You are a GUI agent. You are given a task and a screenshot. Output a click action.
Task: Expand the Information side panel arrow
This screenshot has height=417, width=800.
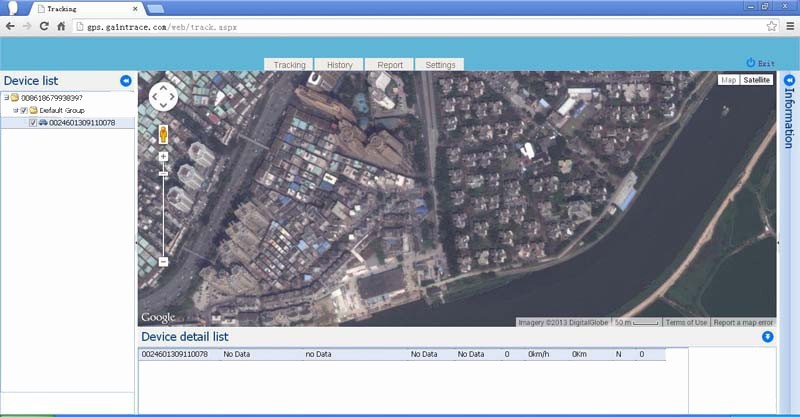[x=786, y=80]
